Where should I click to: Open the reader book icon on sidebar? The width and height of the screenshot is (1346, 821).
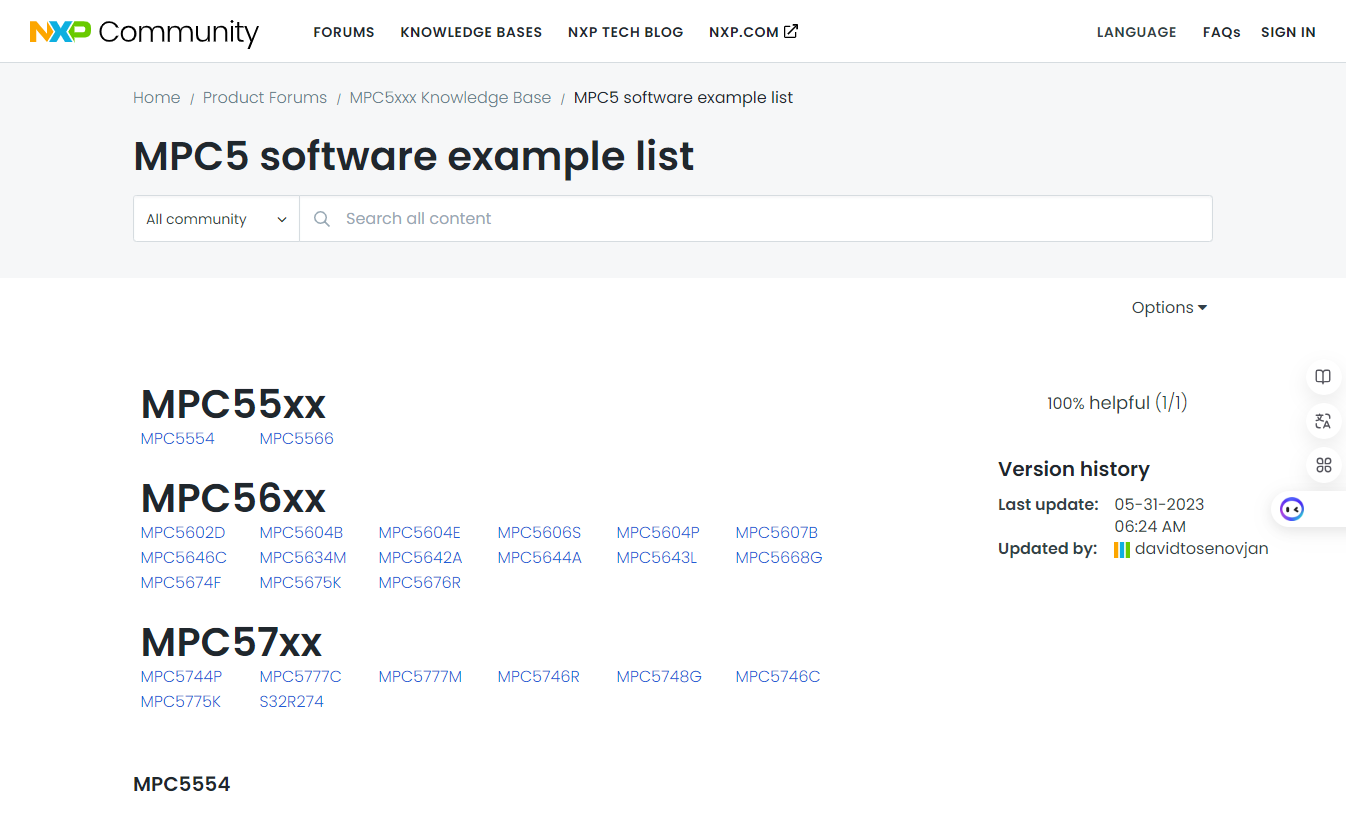click(x=1323, y=377)
